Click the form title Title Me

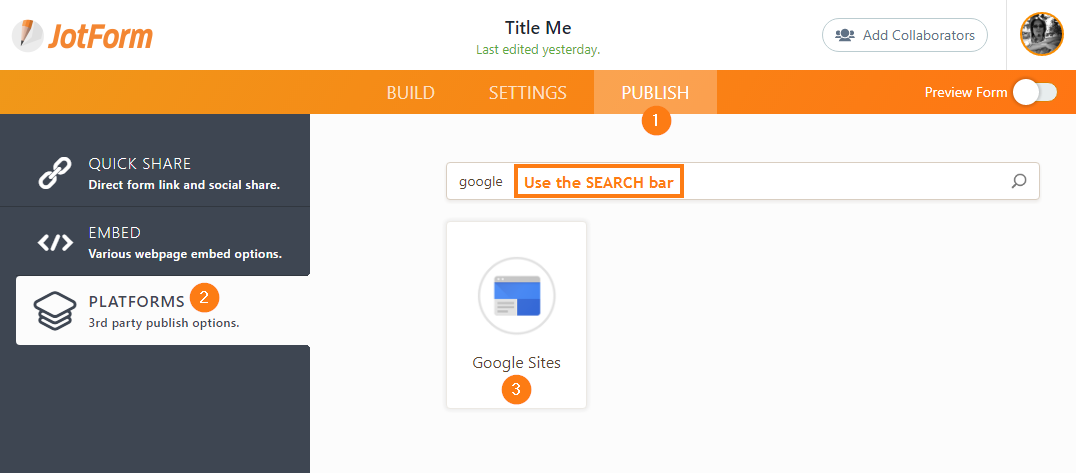[x=538, y=27]
